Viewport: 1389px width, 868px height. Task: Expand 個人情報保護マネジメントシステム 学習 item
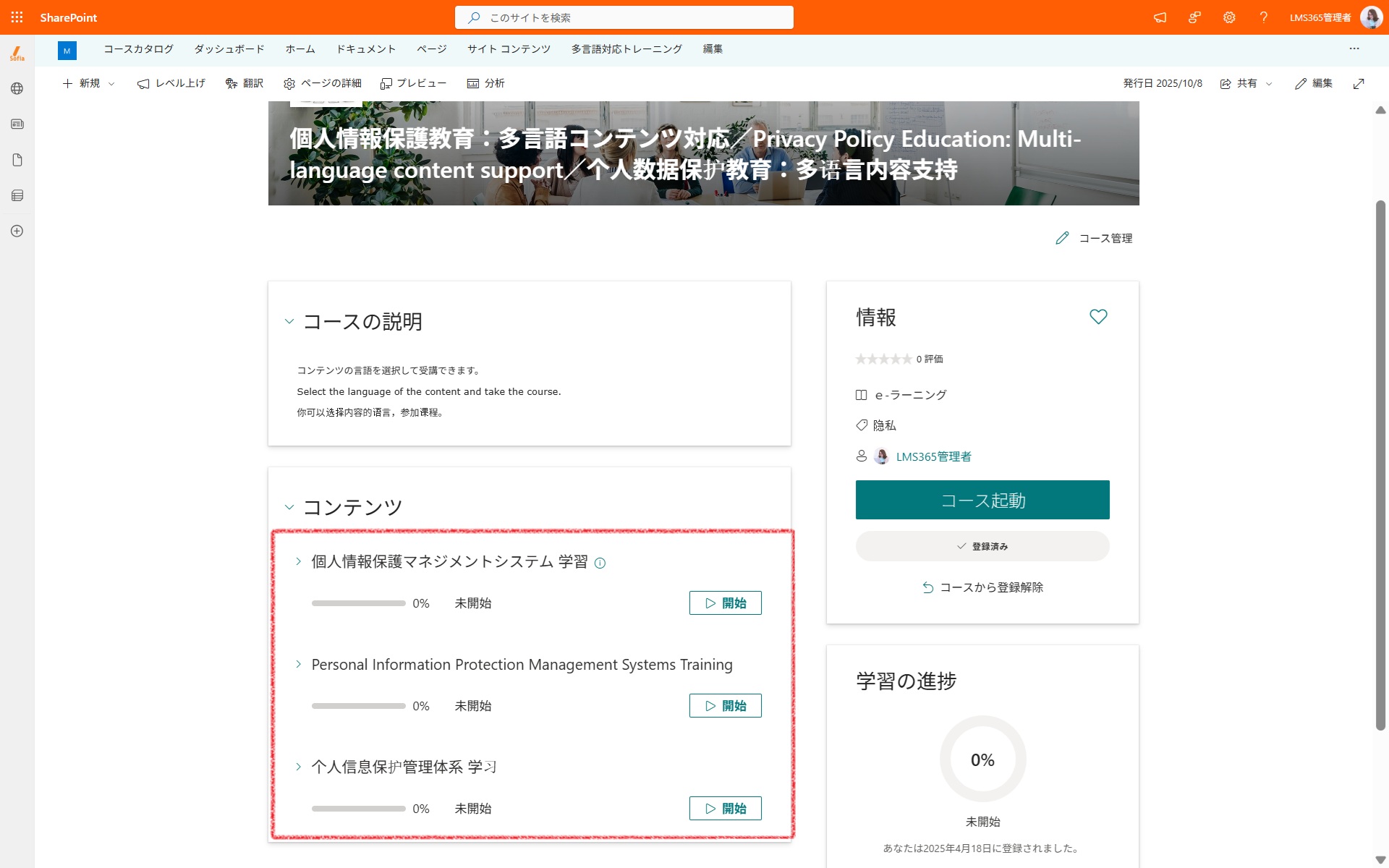298,561
